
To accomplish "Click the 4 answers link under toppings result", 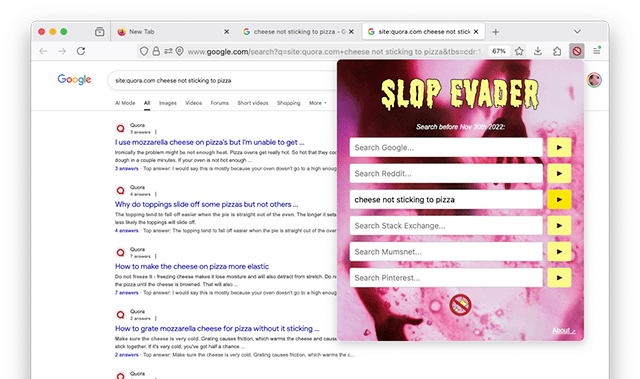I will pos(127,231).
